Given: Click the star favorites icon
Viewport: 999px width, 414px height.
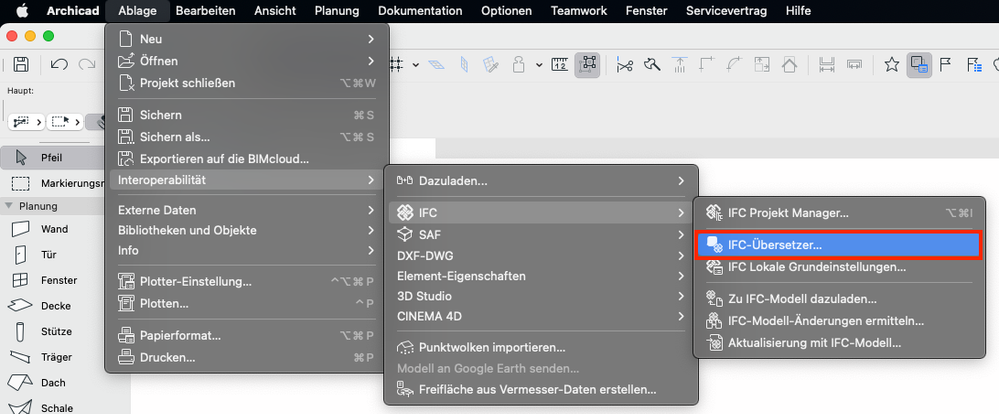Looking at the screenshot, I should click(x=892, y=66).
